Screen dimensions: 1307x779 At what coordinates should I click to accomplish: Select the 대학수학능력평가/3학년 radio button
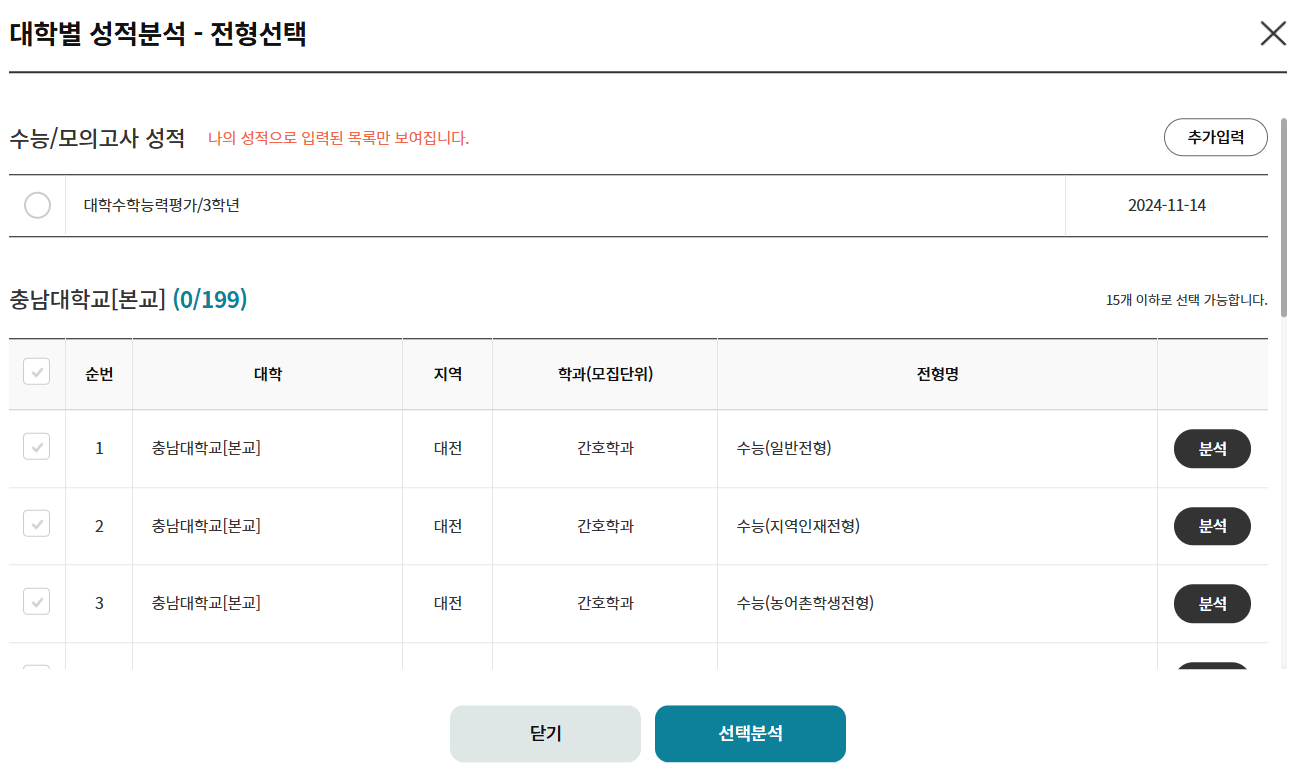click(x=37, y=205)
